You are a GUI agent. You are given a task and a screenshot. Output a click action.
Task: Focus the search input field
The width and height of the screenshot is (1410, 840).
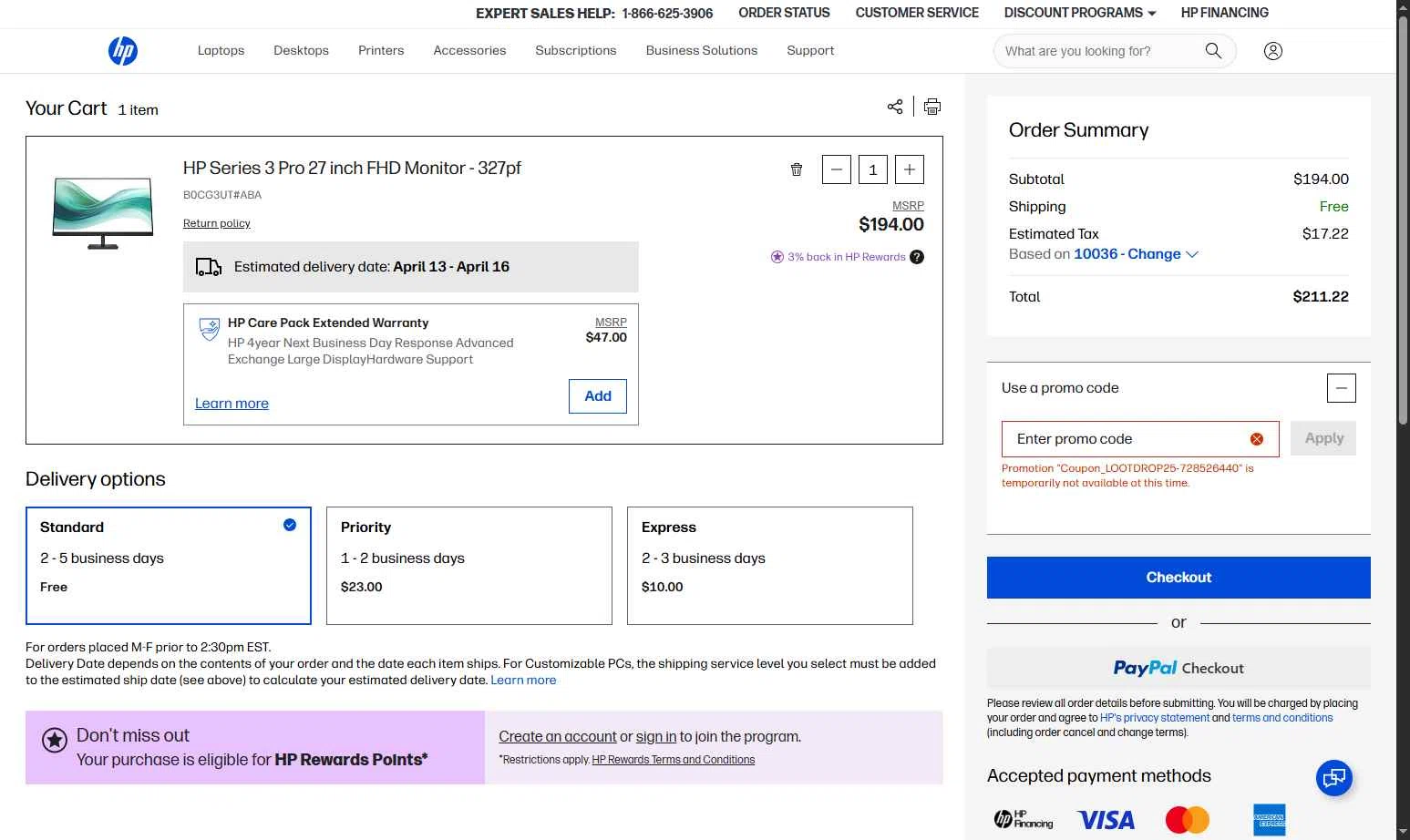(1098, 51)
